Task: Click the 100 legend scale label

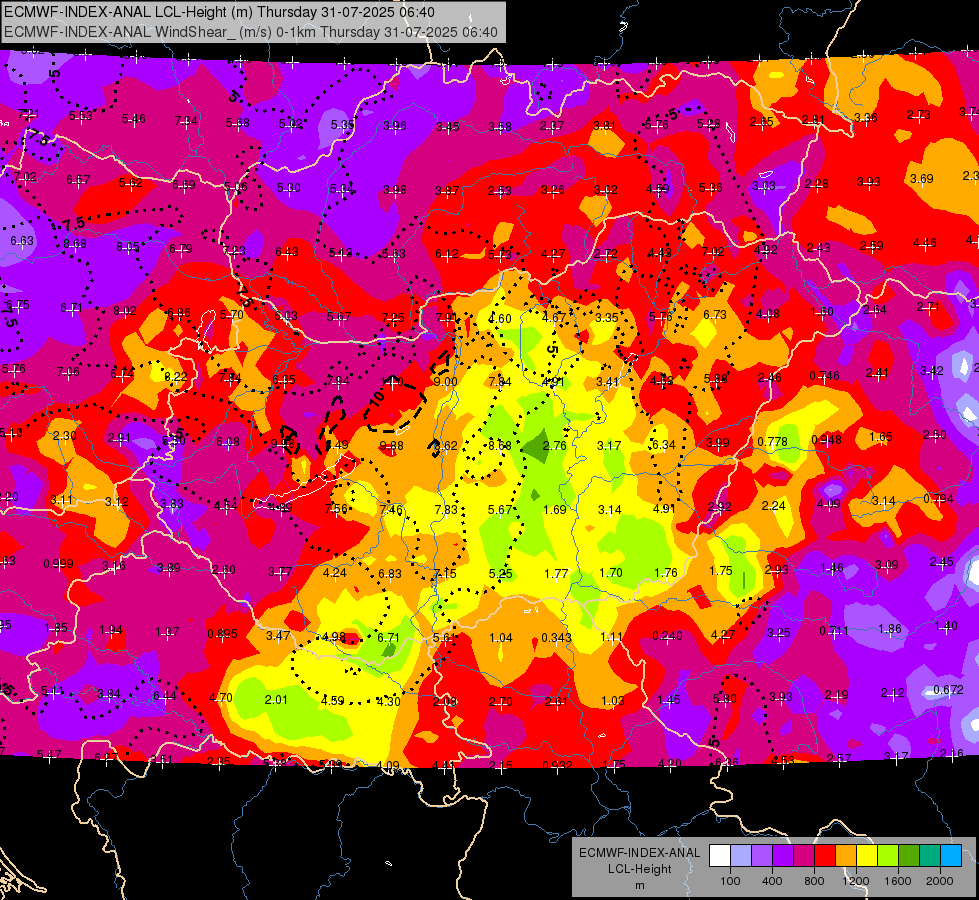Action: click(730, 881)
